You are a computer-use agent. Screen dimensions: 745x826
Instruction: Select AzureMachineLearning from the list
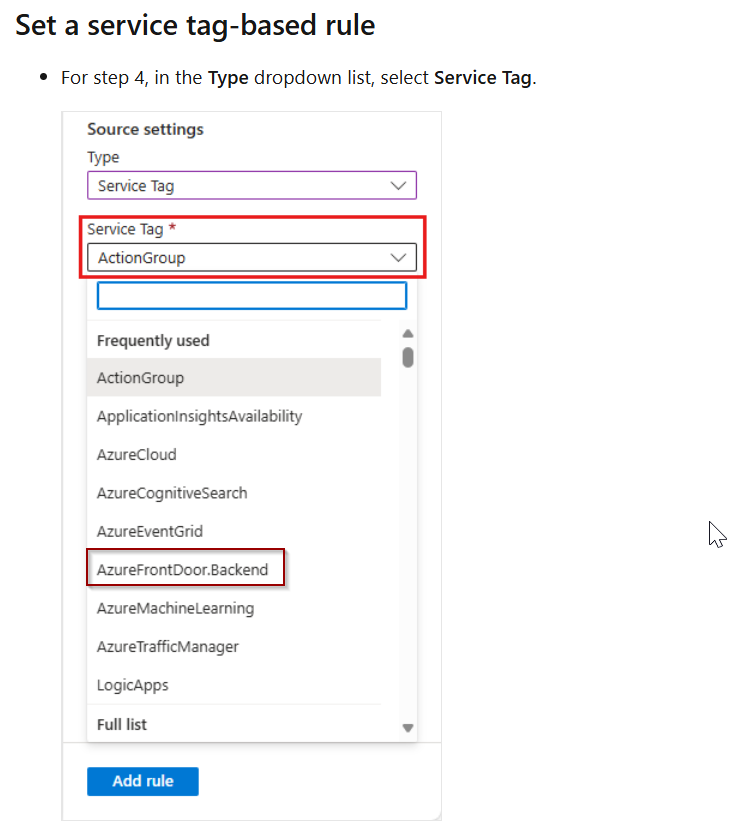coord(234,608)
